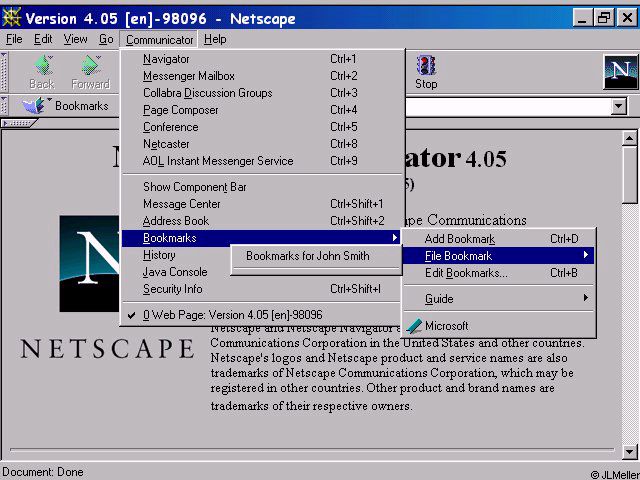Collapse the navigation toolbar using its left grip
The image size is (640, 480).
point(5,72)
